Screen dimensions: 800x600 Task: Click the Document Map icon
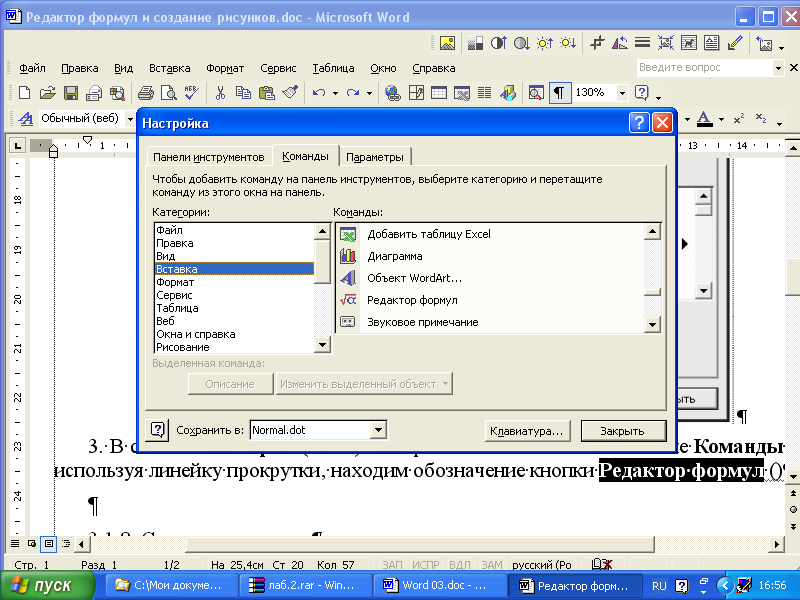coord(536,93)
